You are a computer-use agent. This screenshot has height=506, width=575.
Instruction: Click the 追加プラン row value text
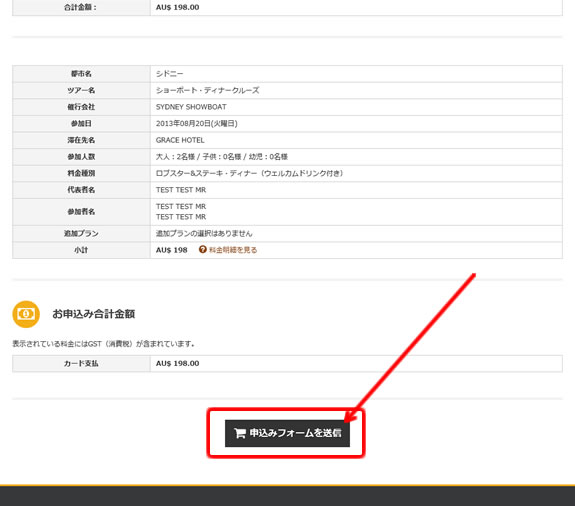coord(204,234)
